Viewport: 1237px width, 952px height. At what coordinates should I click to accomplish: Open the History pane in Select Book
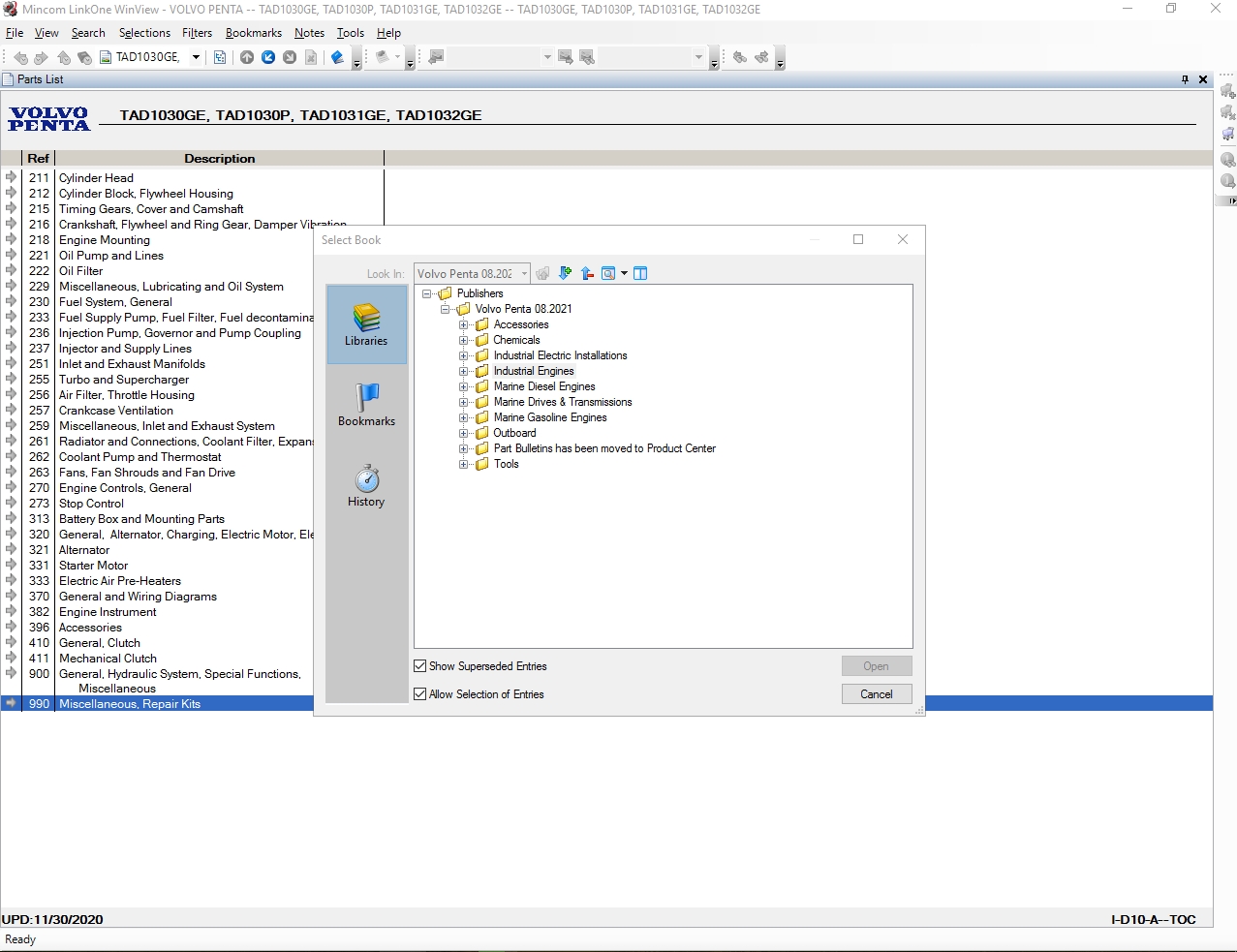(x=366, y=485)
